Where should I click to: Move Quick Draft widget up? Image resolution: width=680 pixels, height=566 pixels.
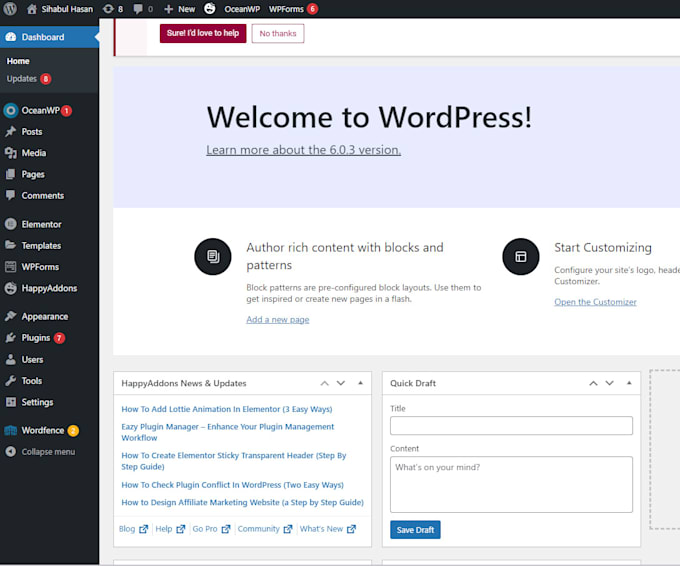pos(593,383)
